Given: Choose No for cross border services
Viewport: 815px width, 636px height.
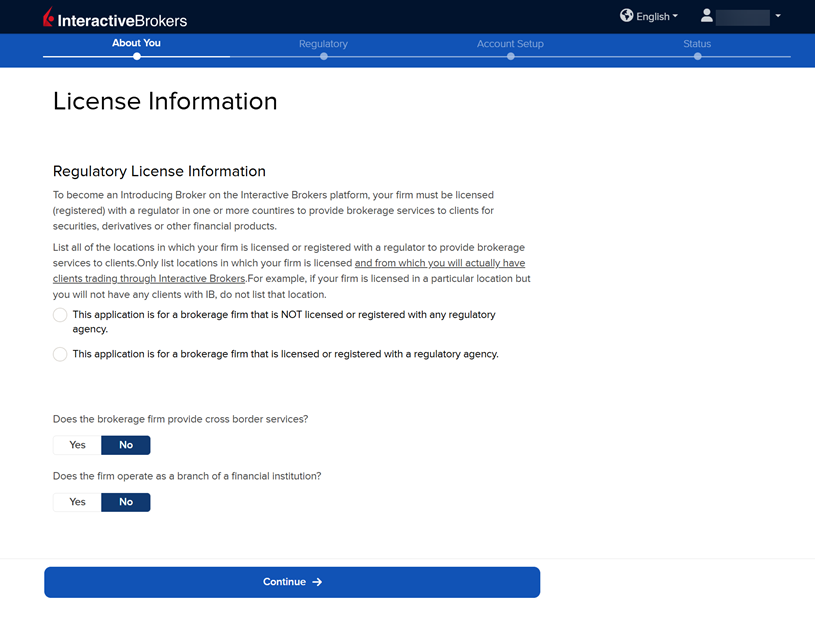Looking at the screenshot, I should click(x=126, y=445).
